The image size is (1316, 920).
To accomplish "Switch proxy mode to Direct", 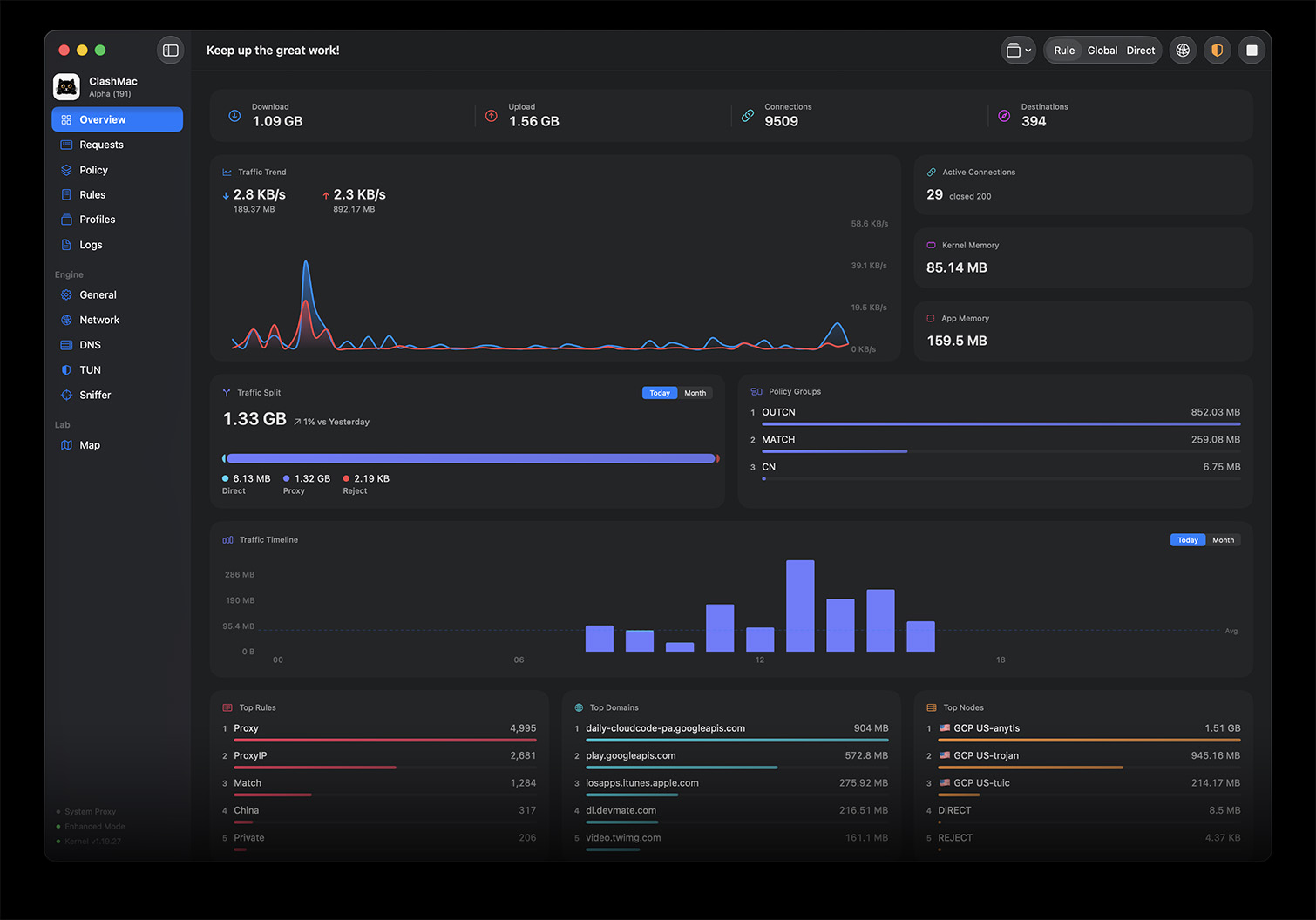I will pos(1141,51).
